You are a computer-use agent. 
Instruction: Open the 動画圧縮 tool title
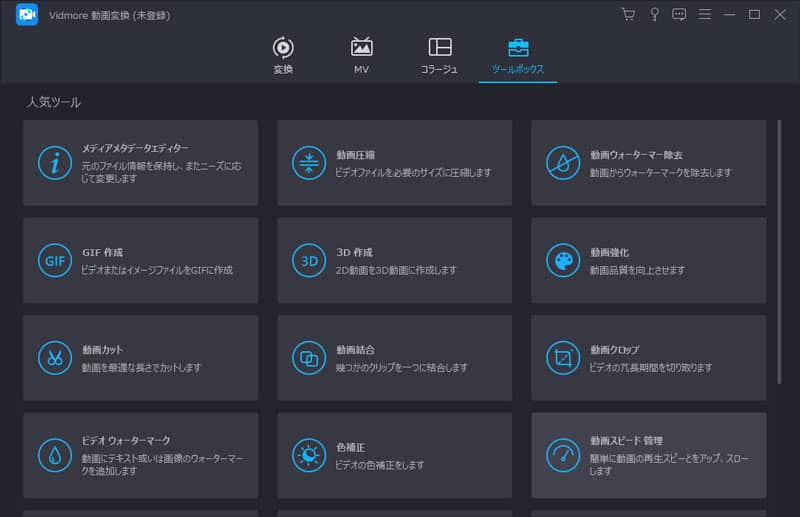pyautogui.click(x=356, y=155)
